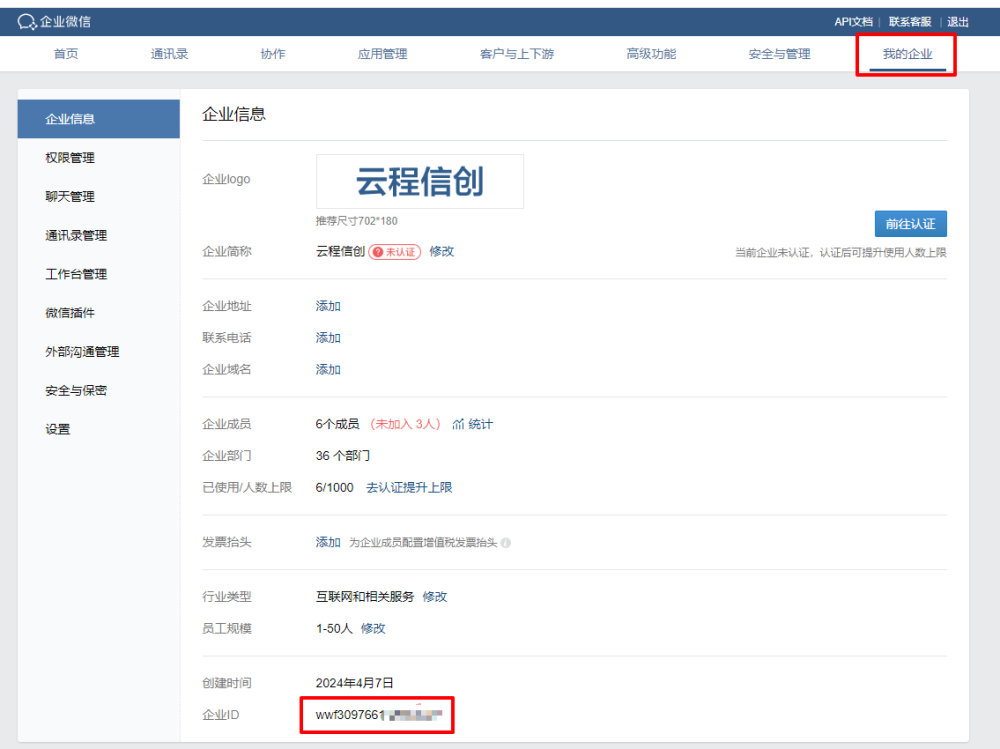This screenshot has width=1000, height=749.
Task: Click the 去认证提升上限 link
Action: point(409,488)
